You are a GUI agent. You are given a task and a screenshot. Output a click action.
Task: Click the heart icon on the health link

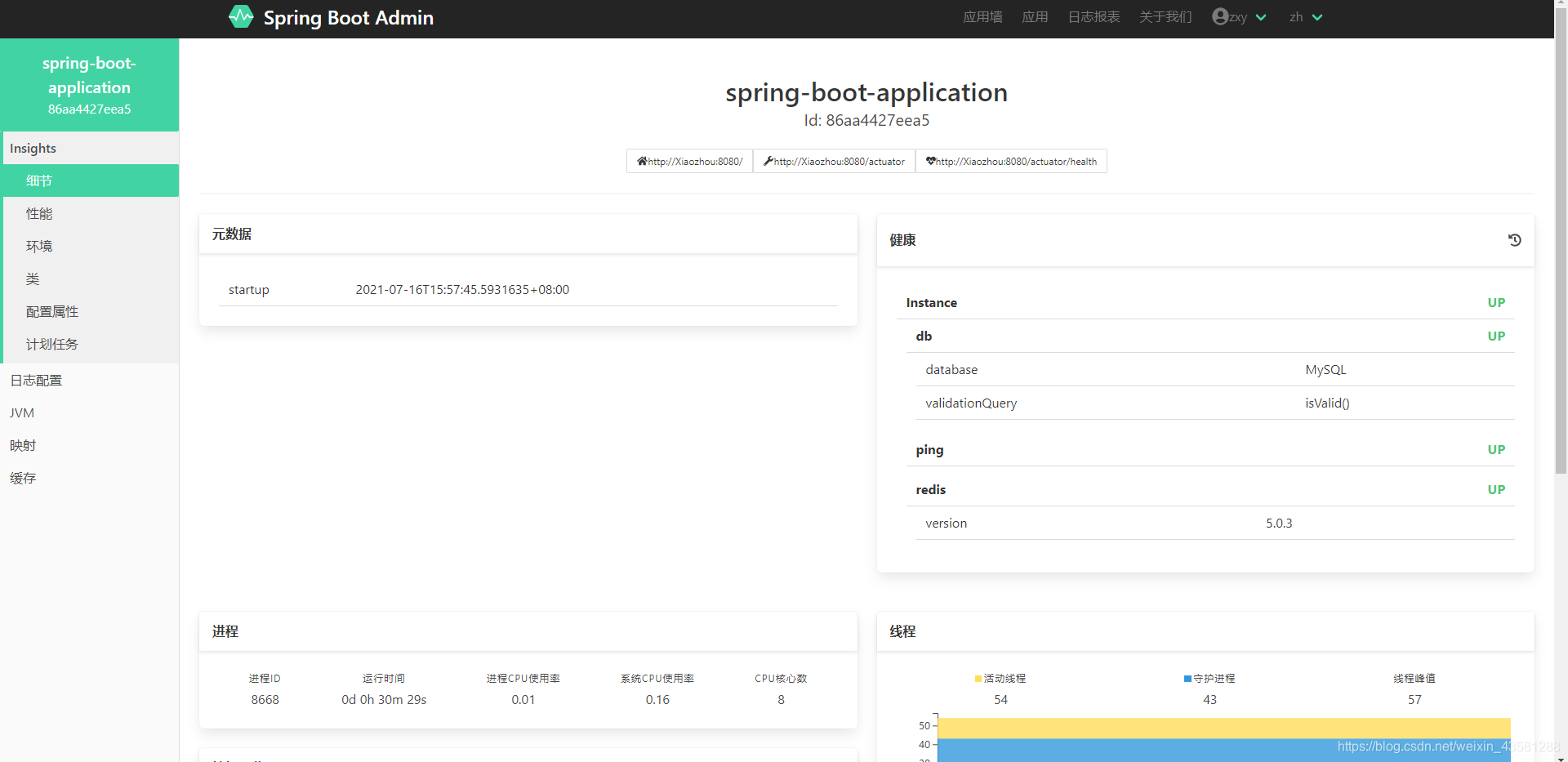click(931, 161)
